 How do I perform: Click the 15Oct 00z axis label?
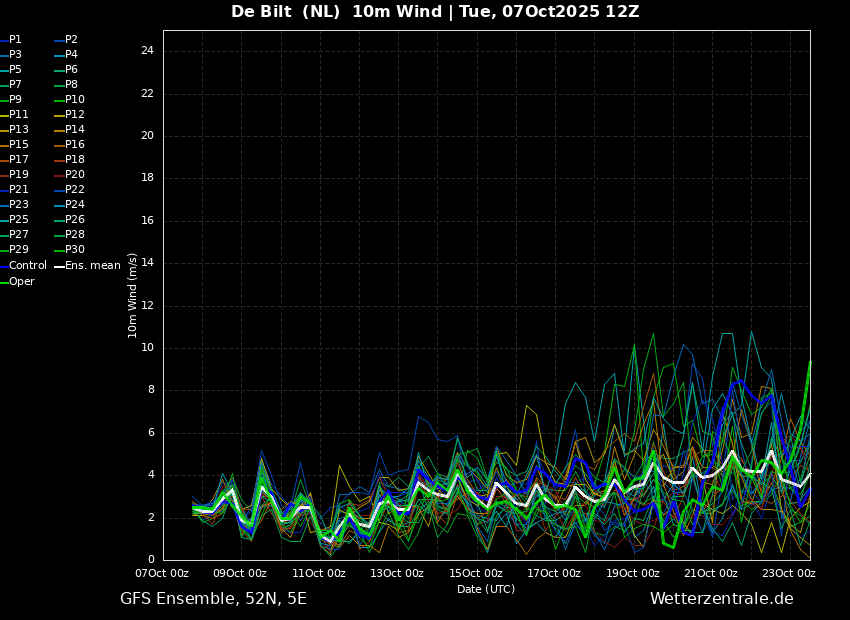tap(475, 573)
